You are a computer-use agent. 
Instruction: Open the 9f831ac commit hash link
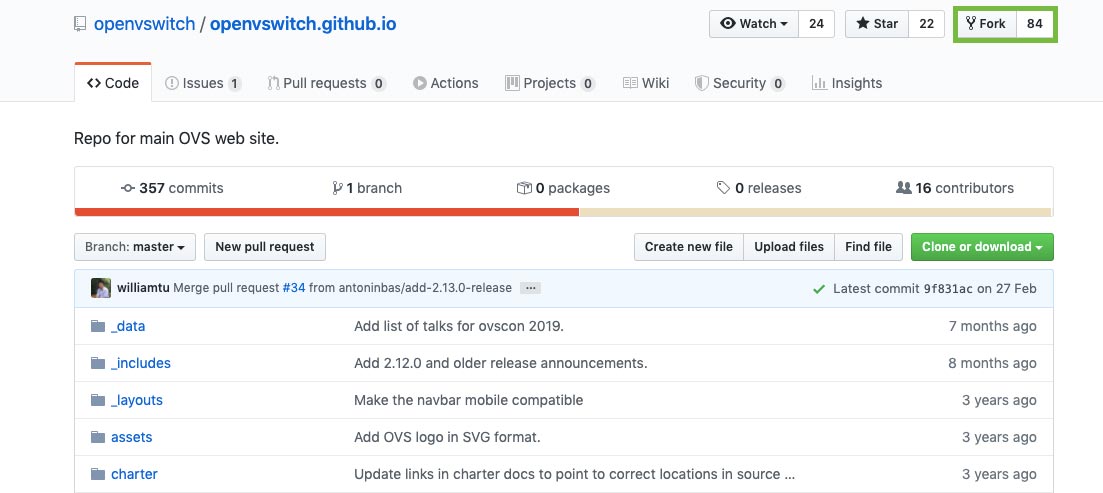click(x=948, y=289)
